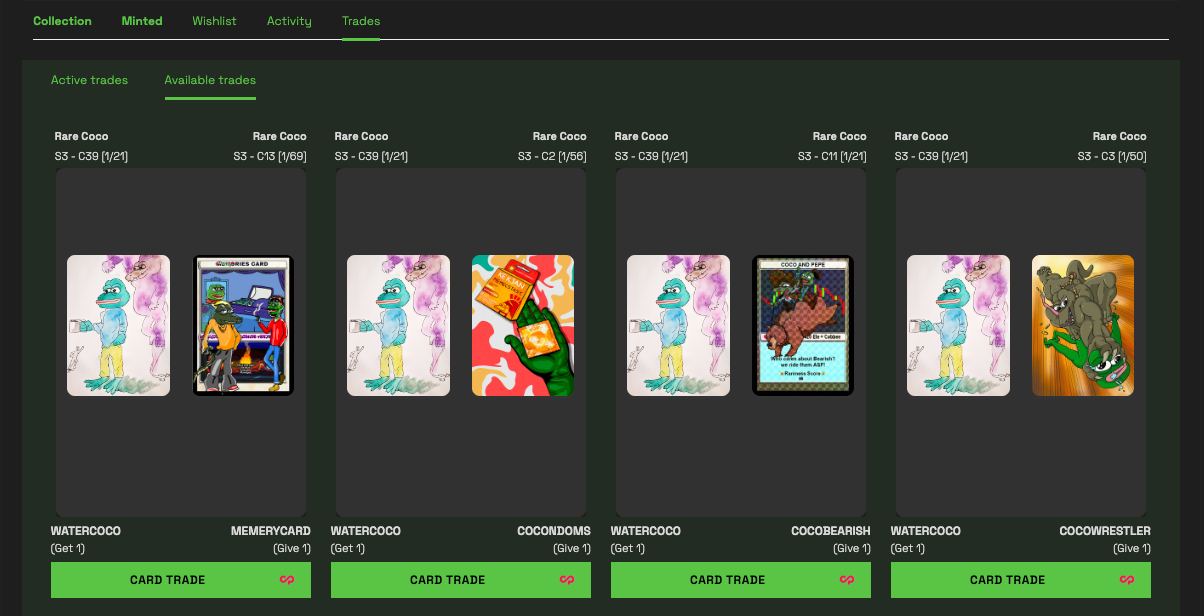The height and width of the screenshot is (616, 1204).
Task: Select the Trades tab
Action: (x=361, y=21)
